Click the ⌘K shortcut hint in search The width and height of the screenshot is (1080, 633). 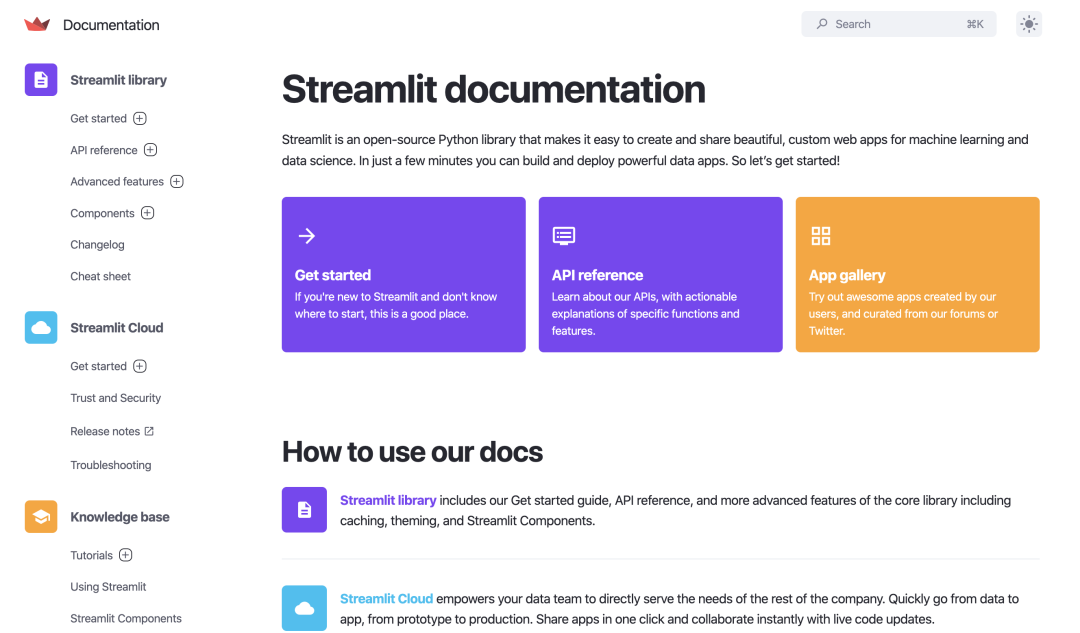[975, 24]
